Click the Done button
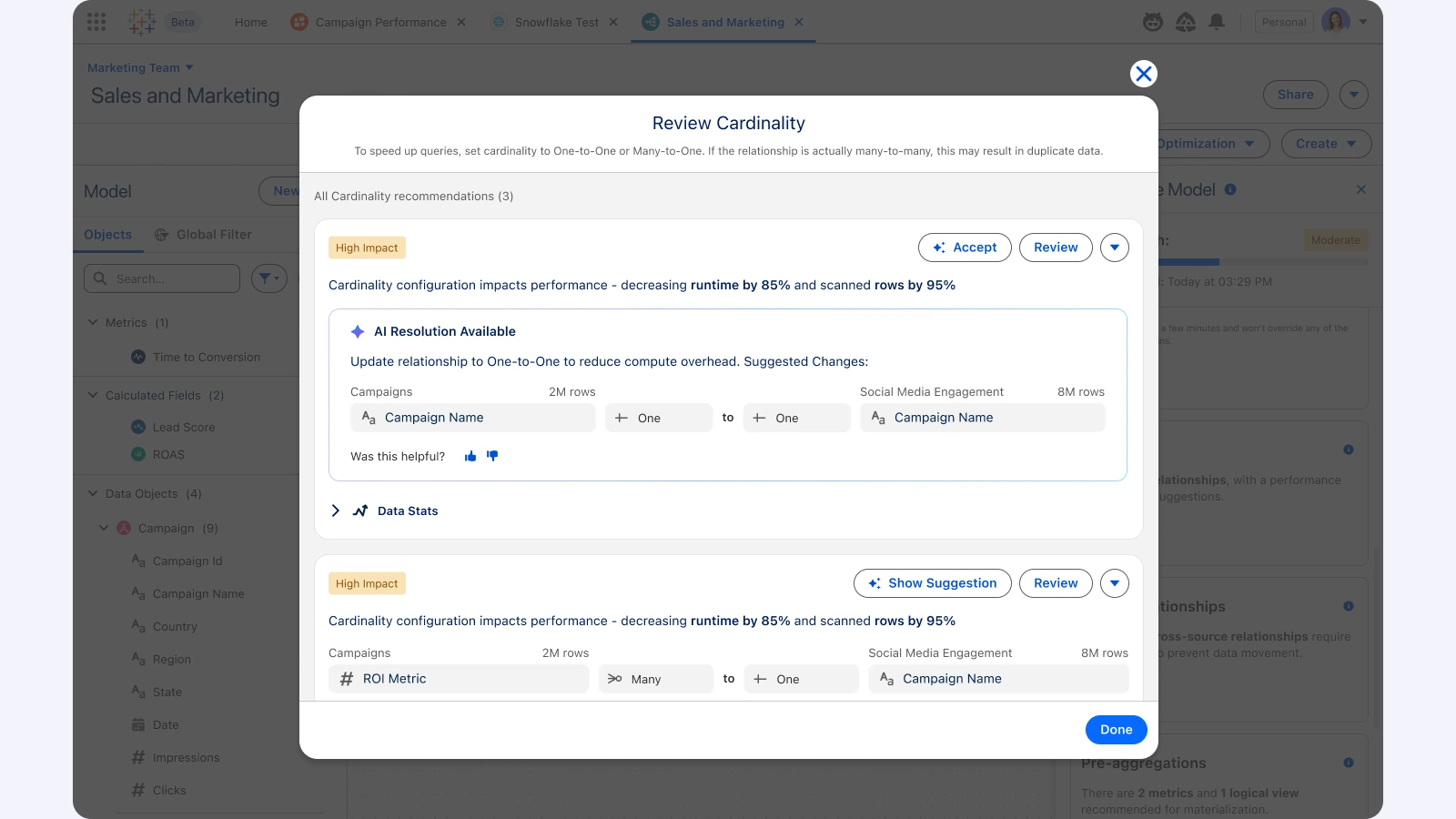1456x819 pixels. 1116,730
